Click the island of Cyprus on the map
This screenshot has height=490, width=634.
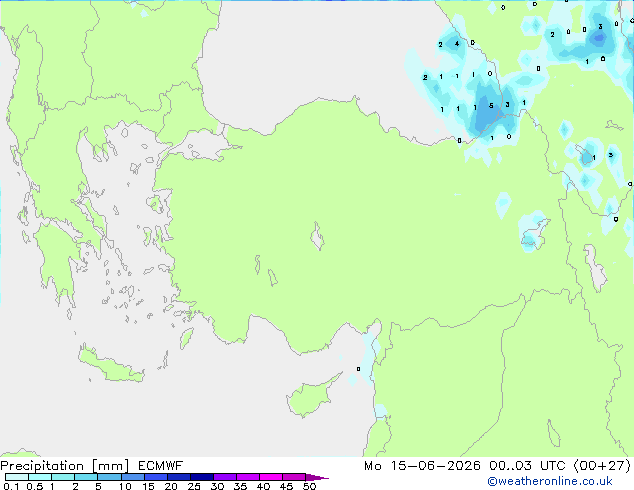[x=313, y=396]
